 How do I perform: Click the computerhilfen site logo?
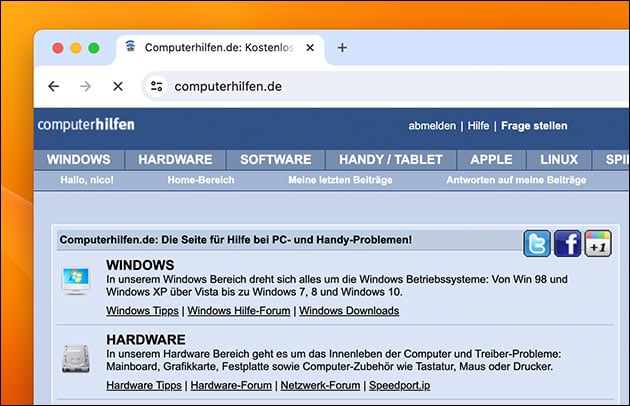coord(86,125)
